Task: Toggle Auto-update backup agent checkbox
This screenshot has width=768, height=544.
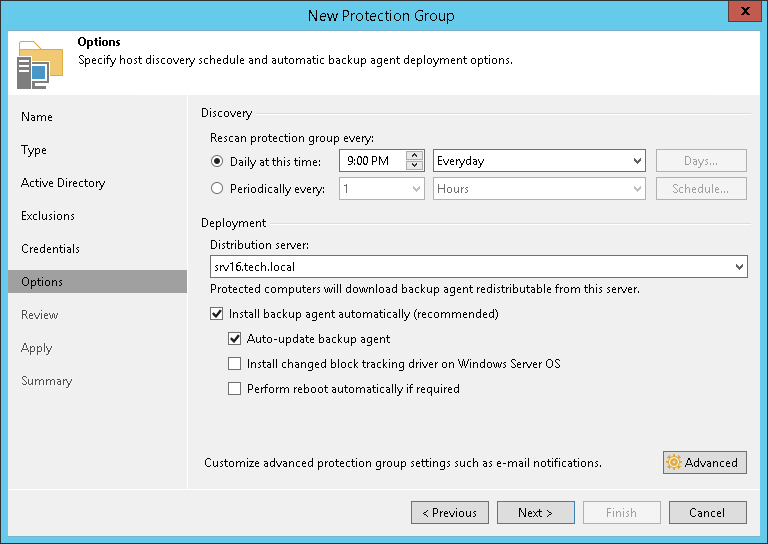Action: tap(235, 339)
